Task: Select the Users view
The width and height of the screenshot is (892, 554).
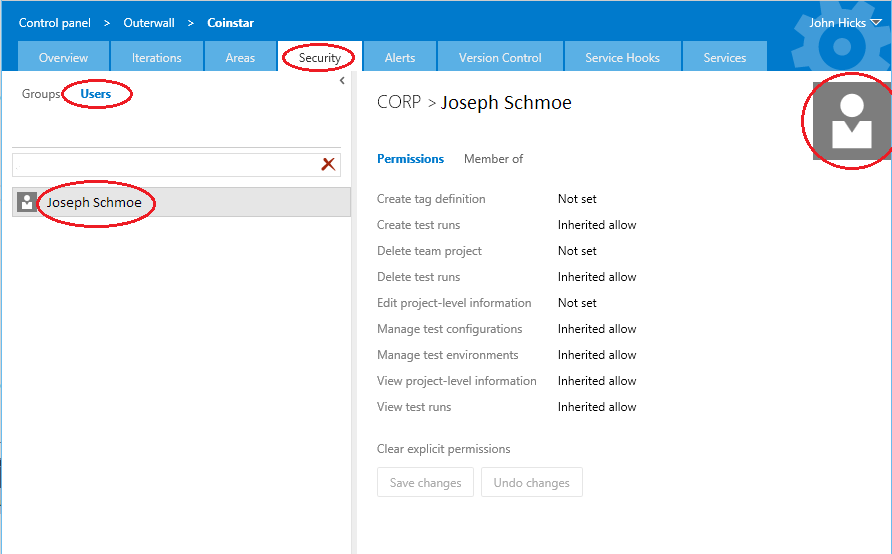Action: [x=96, y=94]
